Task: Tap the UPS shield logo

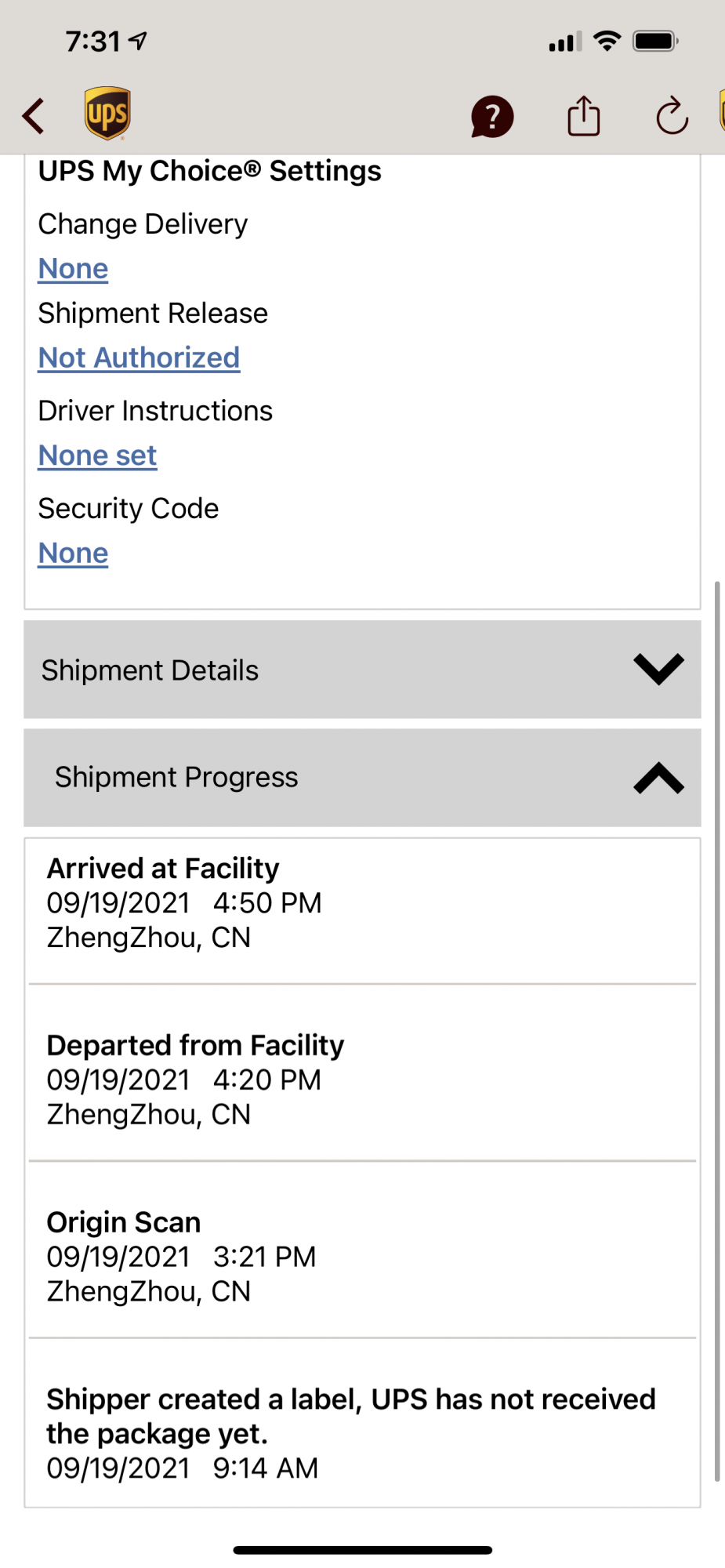Action: (x=107, y=114)
